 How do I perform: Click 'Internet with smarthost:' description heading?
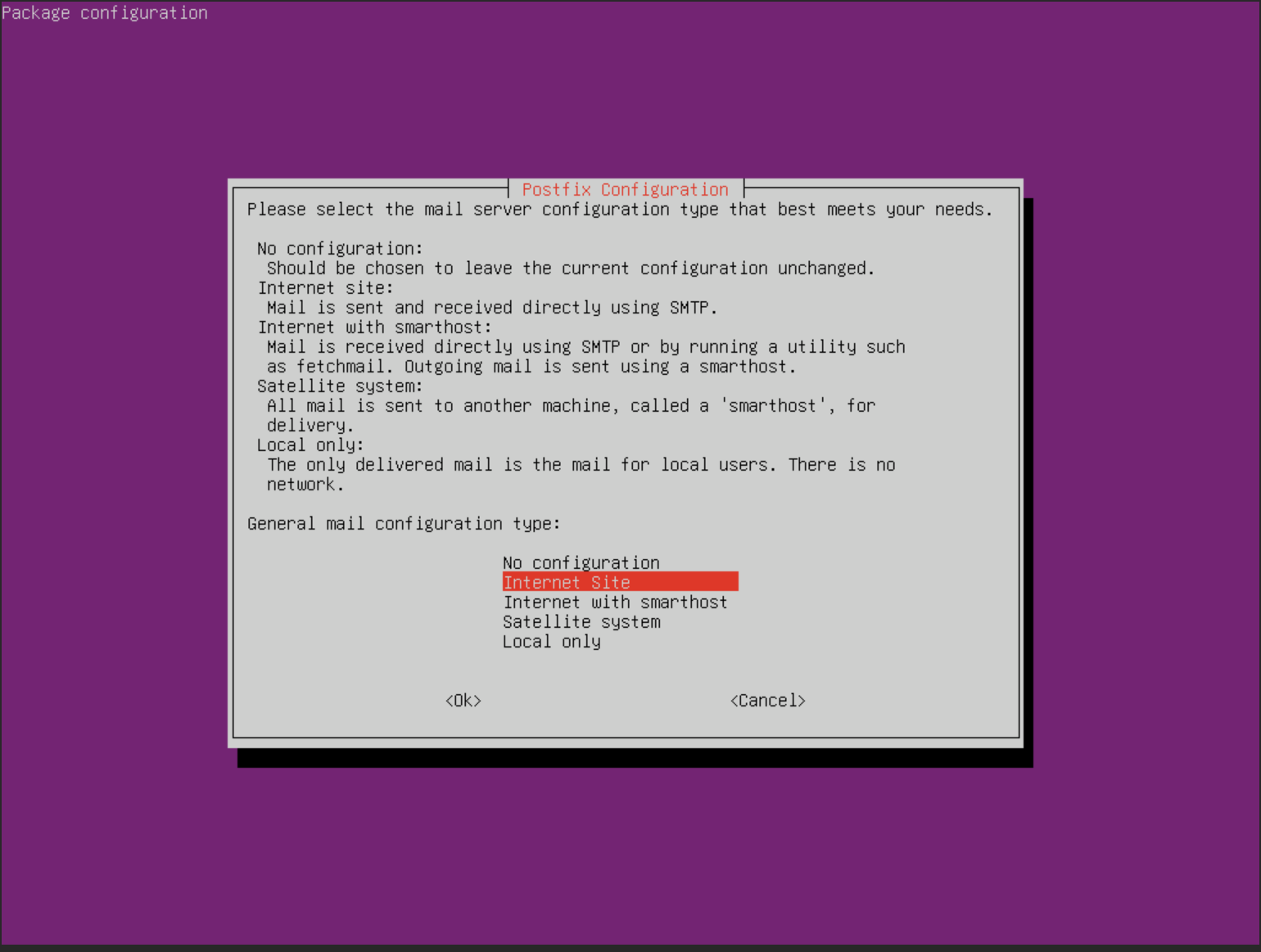point(374,327)
